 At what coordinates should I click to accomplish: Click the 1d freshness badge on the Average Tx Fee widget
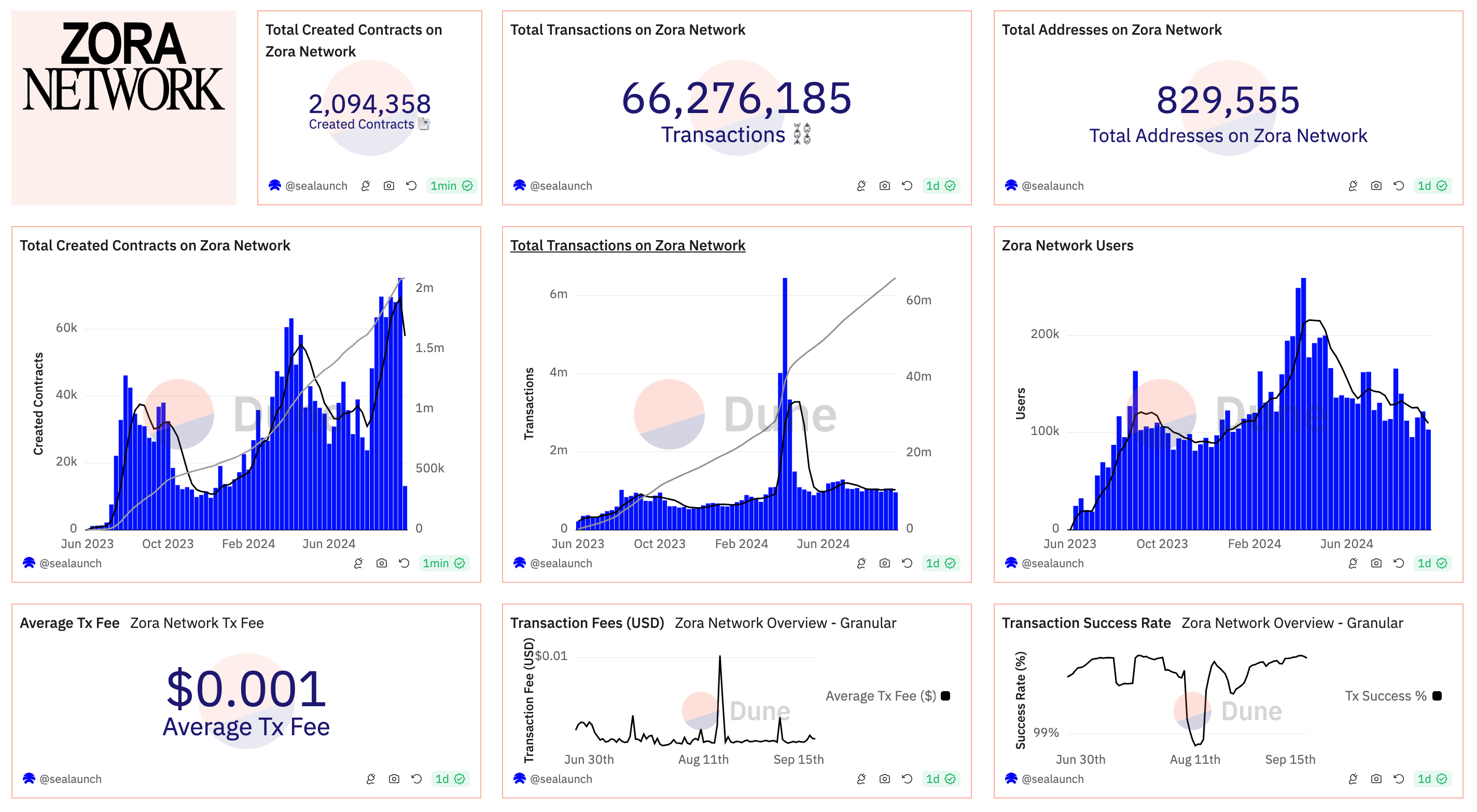tap(450, 779)
